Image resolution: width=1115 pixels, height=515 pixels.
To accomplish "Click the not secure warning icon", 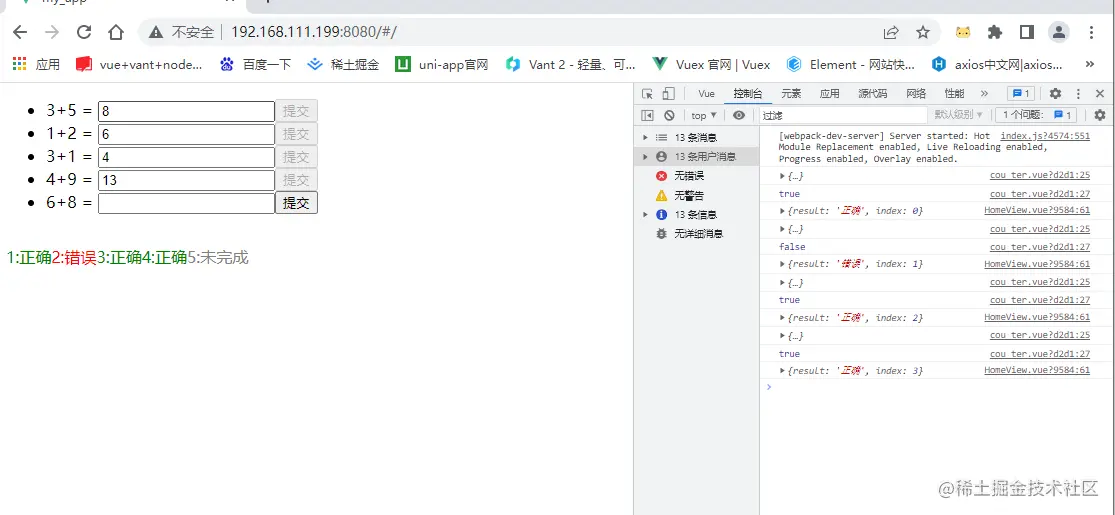I will 156,32.
